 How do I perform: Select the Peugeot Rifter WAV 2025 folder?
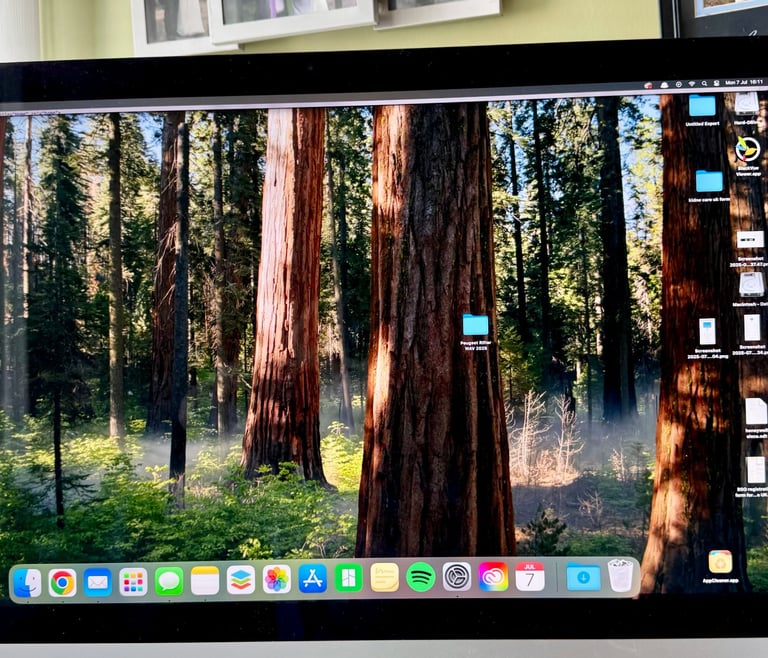pos(476,325)
